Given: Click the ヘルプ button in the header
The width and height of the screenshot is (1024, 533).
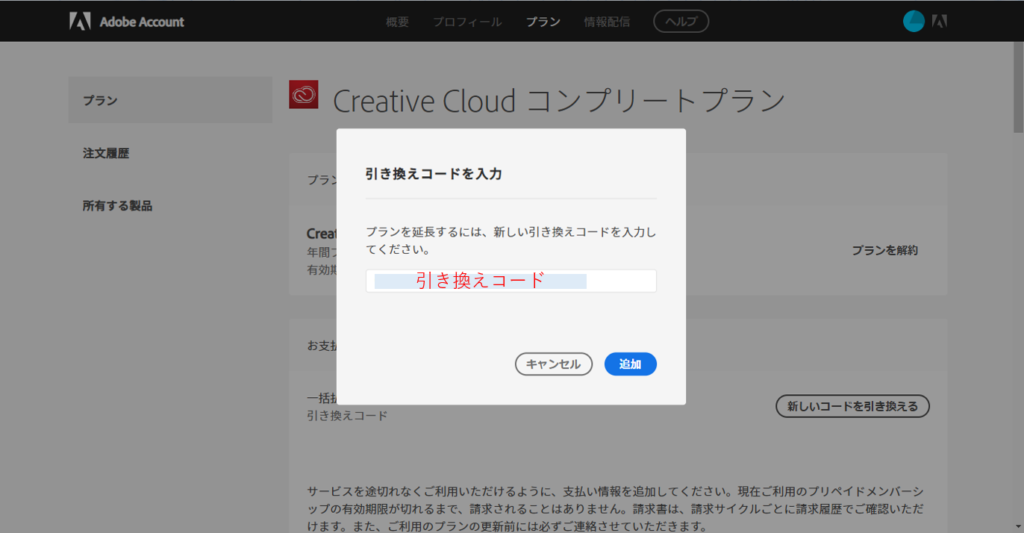Looking at the screenshot, I should point(681,22).
